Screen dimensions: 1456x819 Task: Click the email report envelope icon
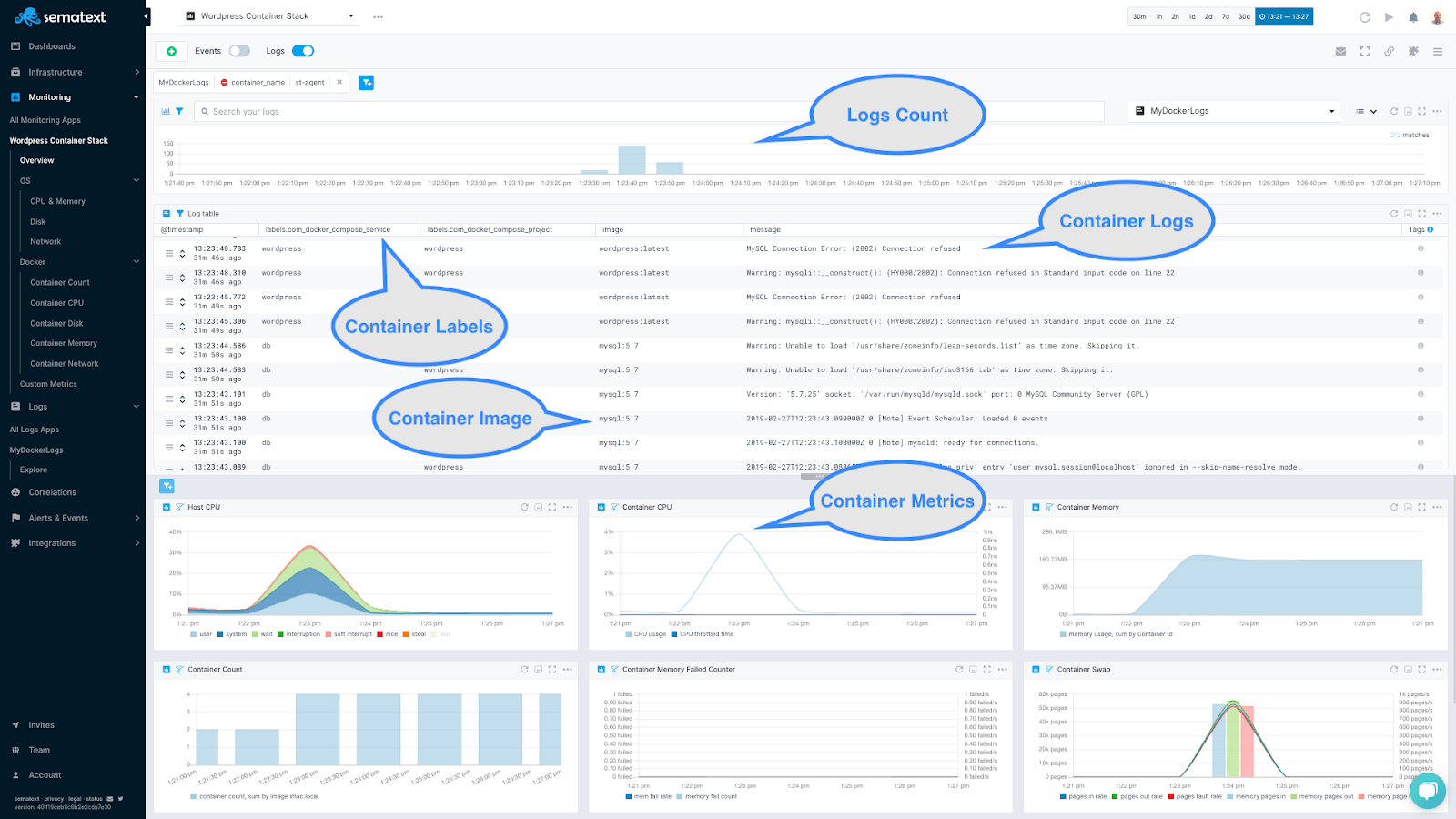click(1340, 51)
